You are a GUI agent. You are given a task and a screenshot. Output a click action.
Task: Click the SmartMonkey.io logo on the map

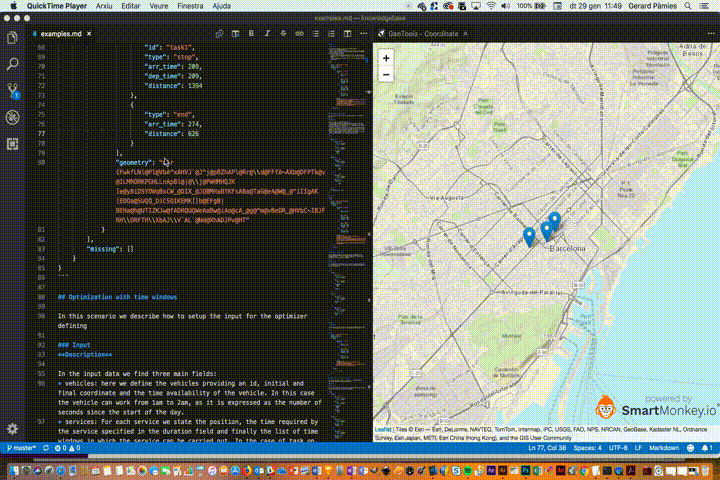pos(655,406)
